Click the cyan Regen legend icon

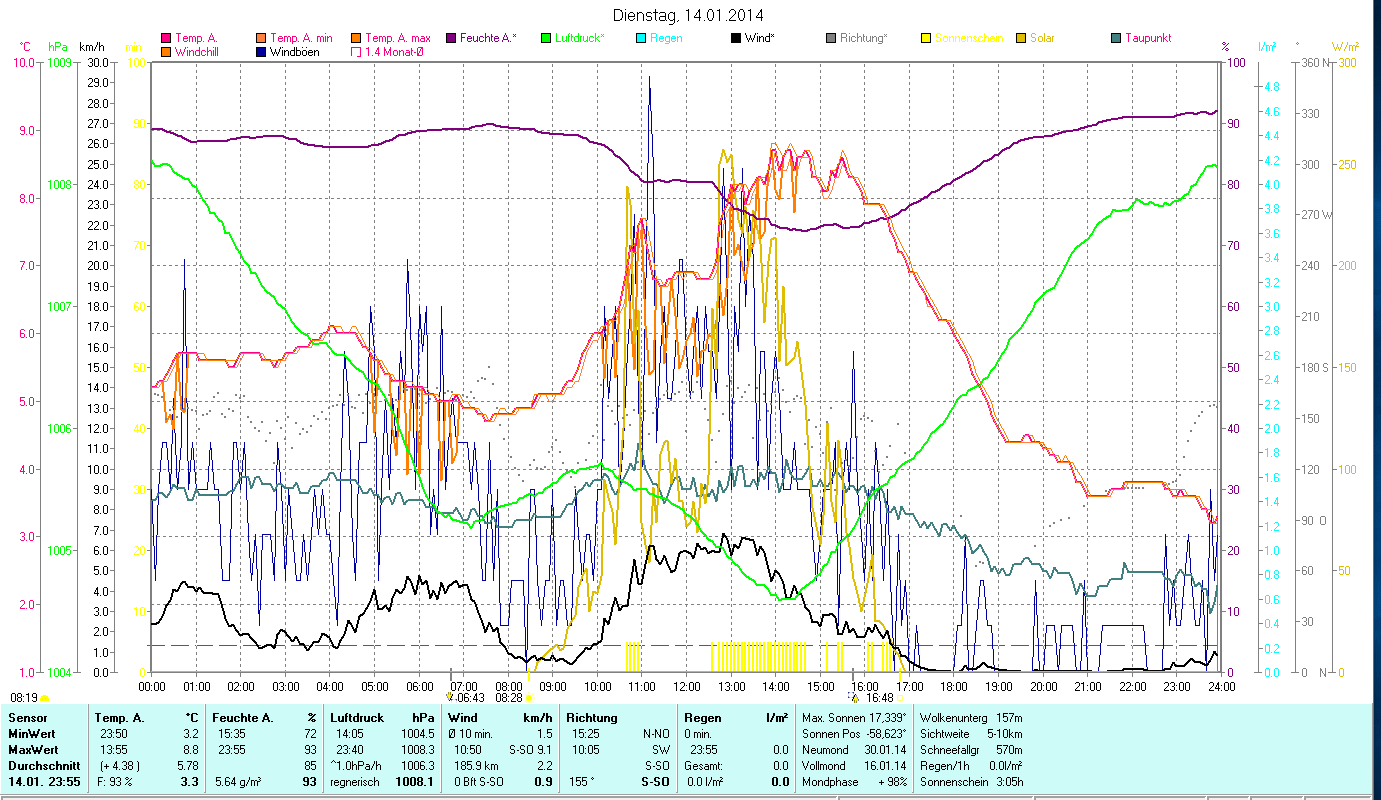pyautogui.click(x=641, y=39)
